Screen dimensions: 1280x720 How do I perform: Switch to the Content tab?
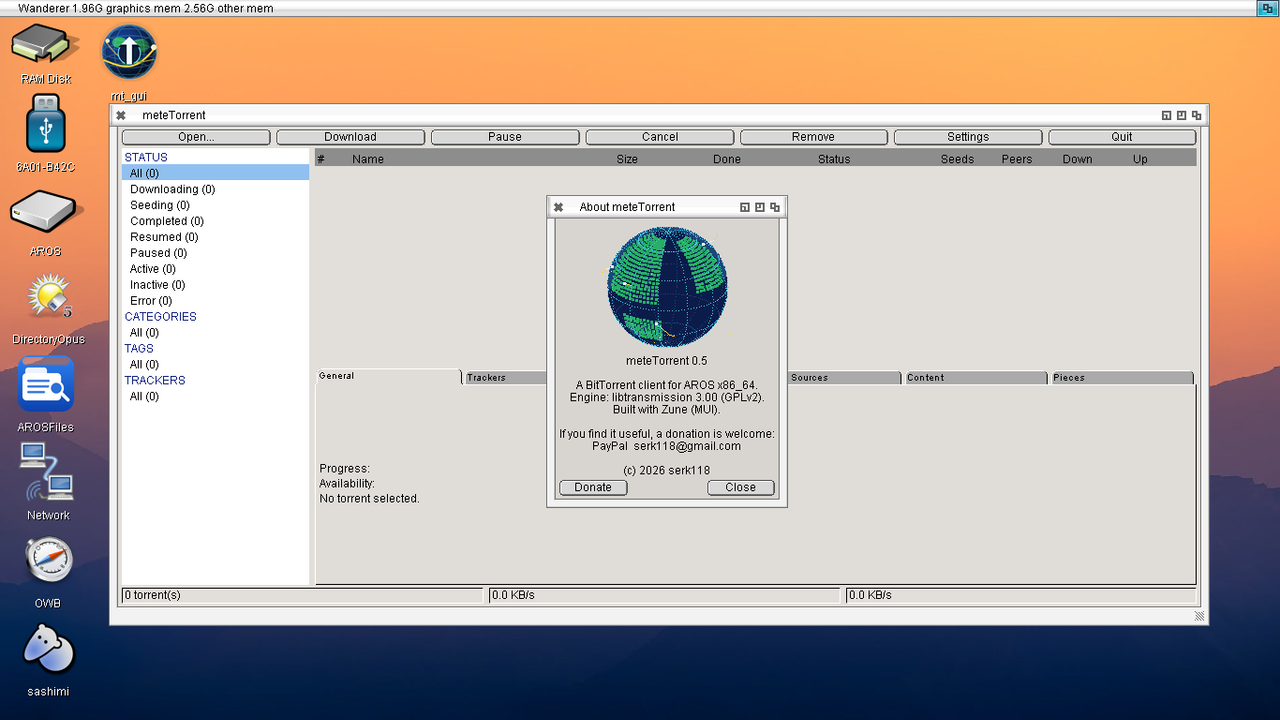coord(976,378)
